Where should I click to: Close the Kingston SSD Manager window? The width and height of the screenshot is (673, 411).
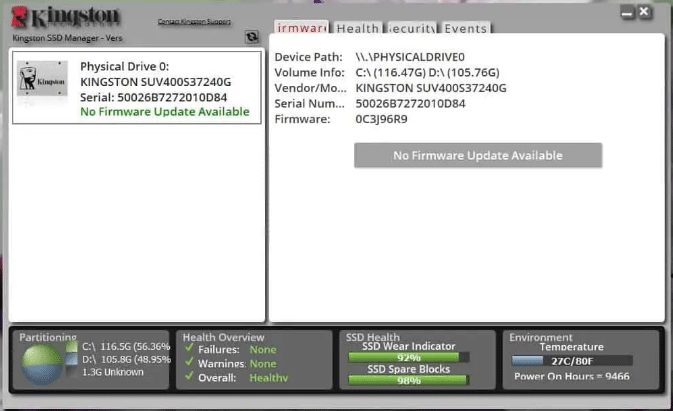(644, 12)
